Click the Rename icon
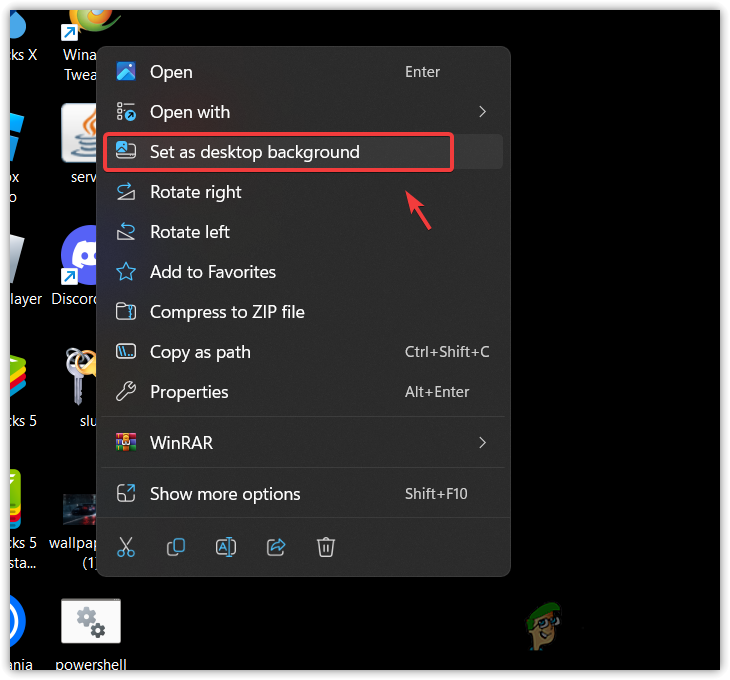This screenshot has width=730, height=680. 226,547
